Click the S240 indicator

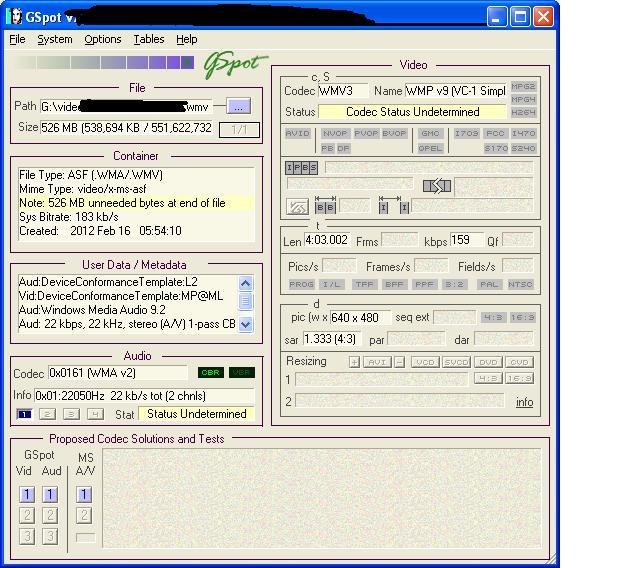(x=523, y=148)
